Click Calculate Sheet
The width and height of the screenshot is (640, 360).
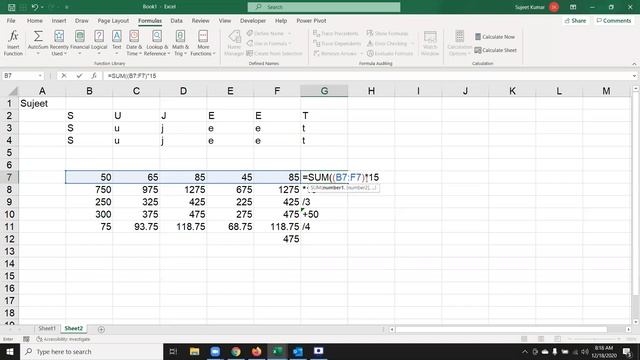(x=496, y=50)
